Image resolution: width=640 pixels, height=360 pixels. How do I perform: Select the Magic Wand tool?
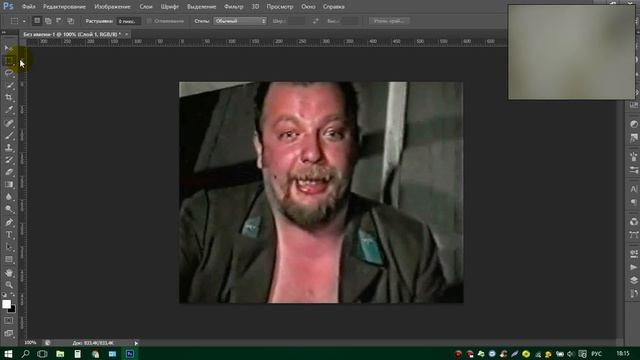[9, 85]
